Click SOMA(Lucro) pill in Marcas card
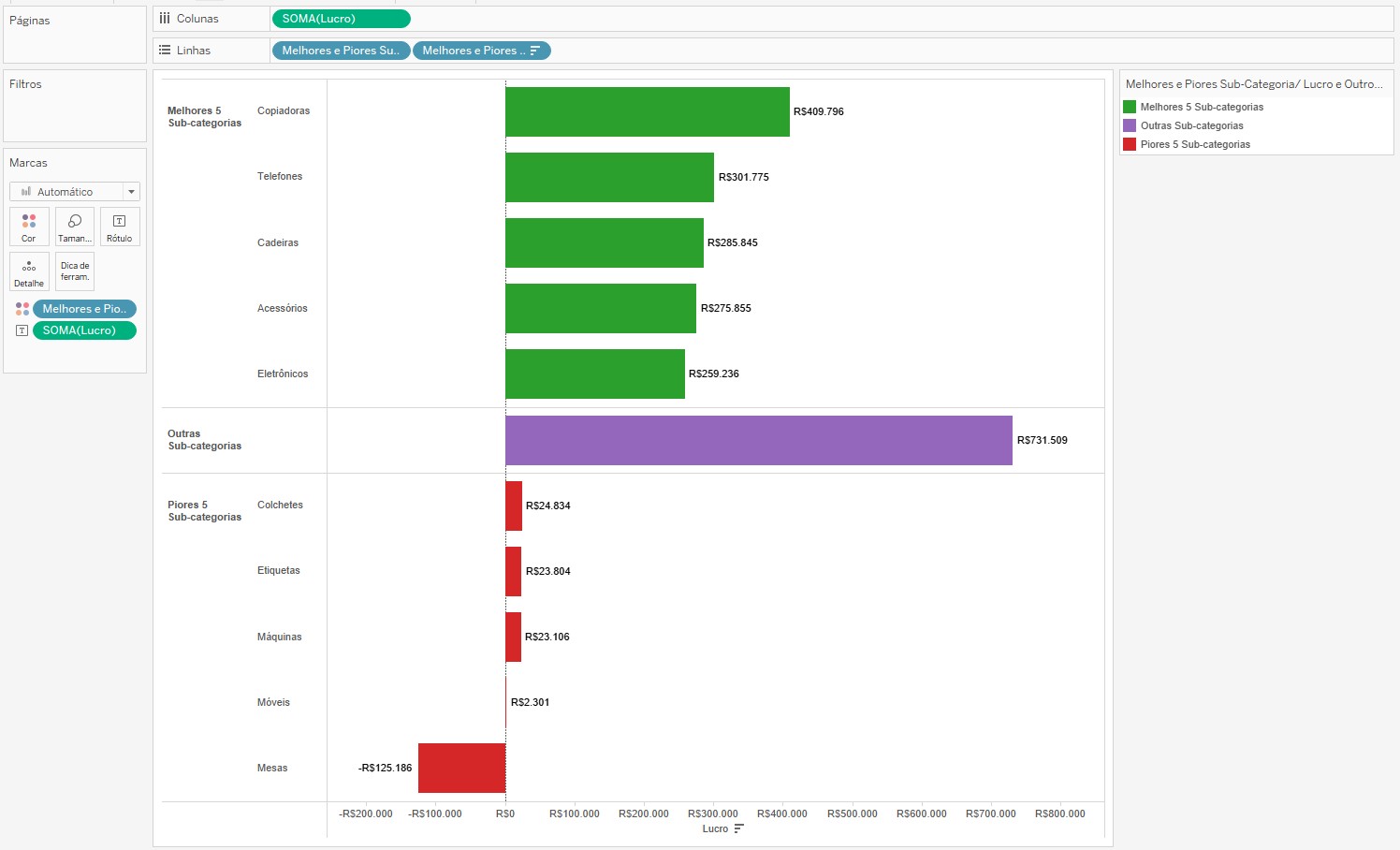The height and width of the screenshot is (850, 1400). pyautogui.click(x=84, y=330)
